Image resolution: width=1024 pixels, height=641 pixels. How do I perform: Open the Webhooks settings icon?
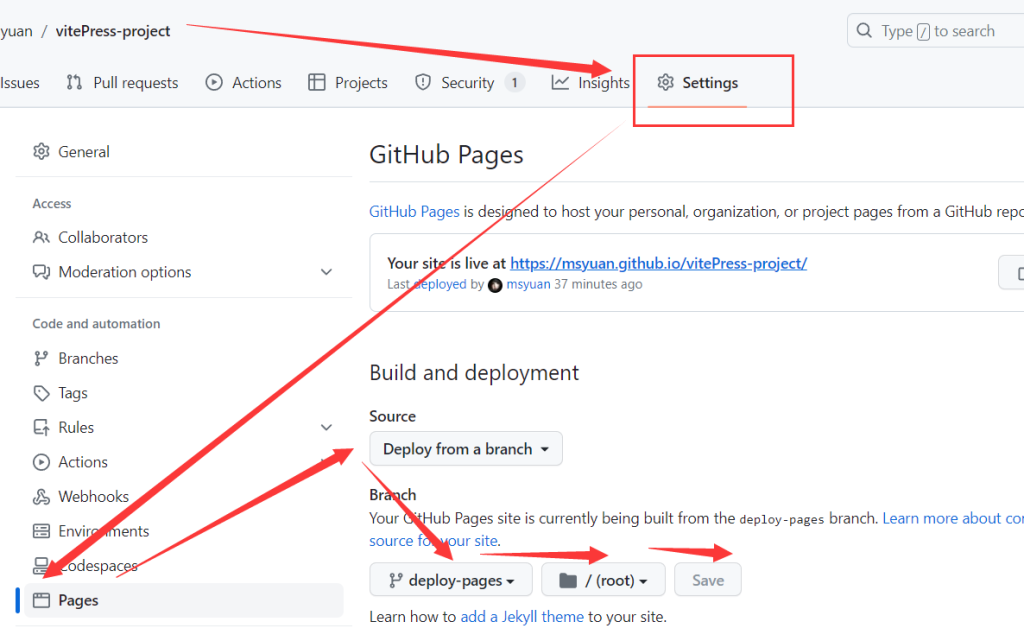41,496
